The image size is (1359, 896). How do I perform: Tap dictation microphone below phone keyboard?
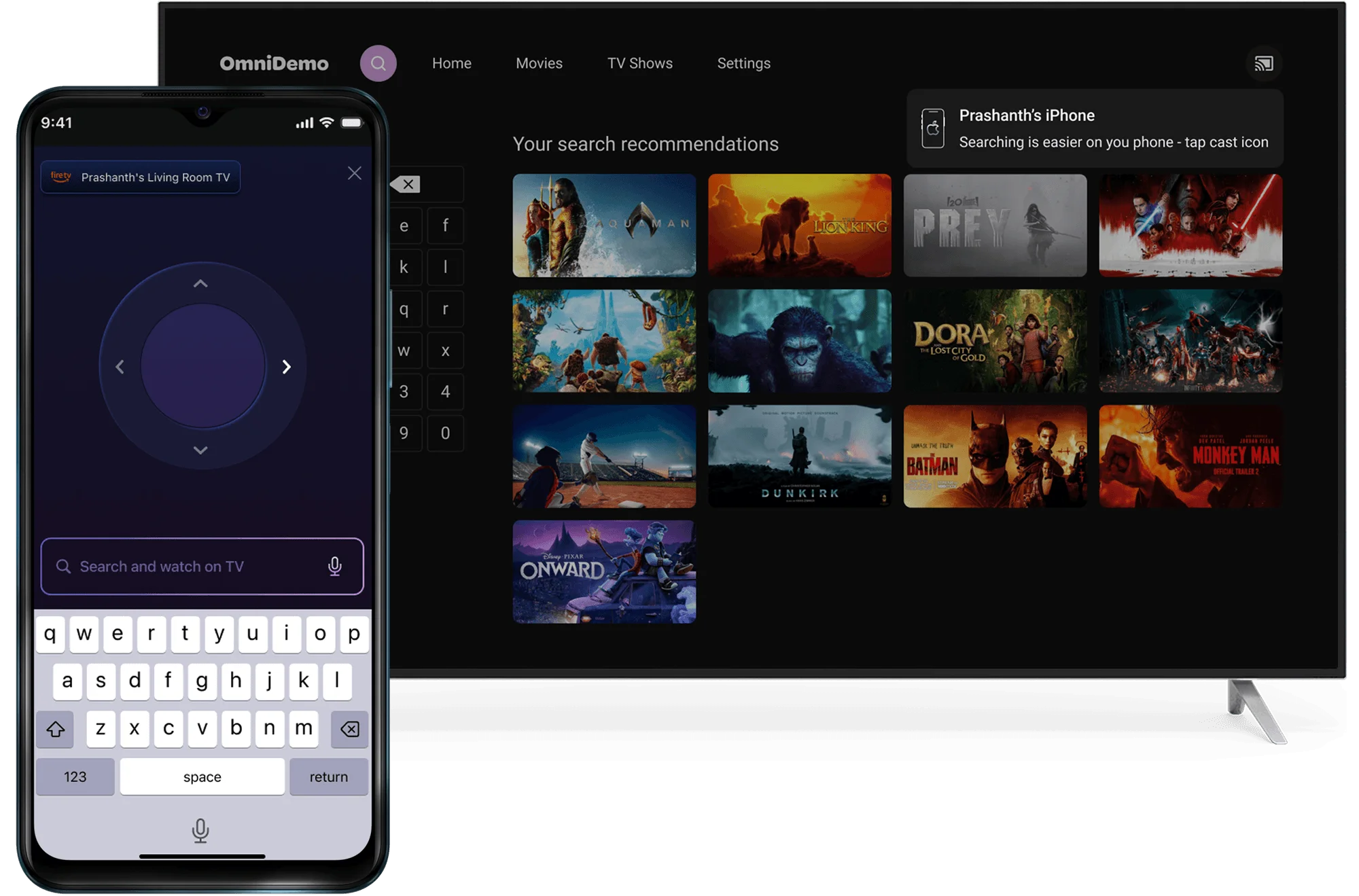tap(200, 830)
